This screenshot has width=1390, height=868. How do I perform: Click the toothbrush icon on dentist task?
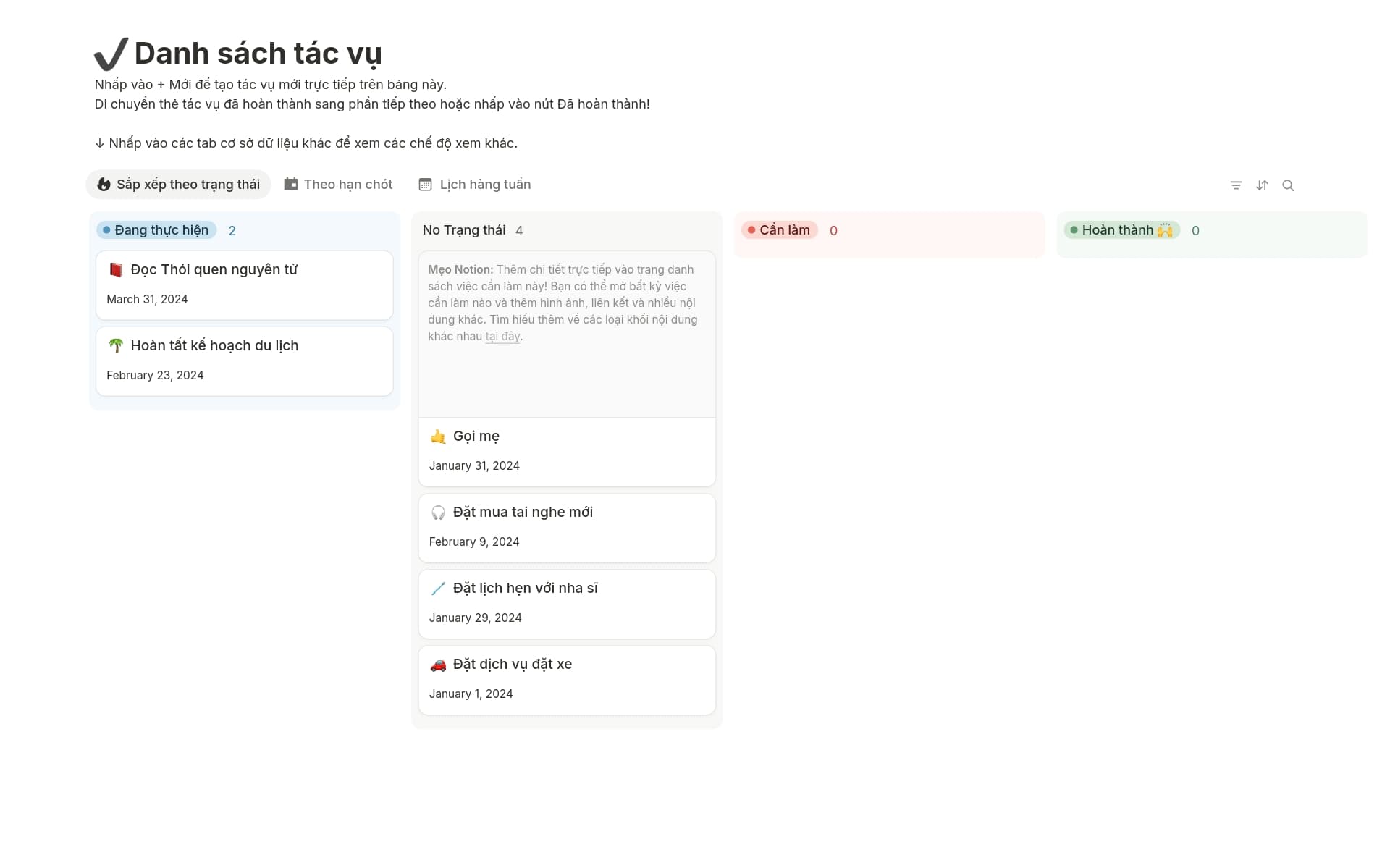pyautogui.click(x=438, y=589)
